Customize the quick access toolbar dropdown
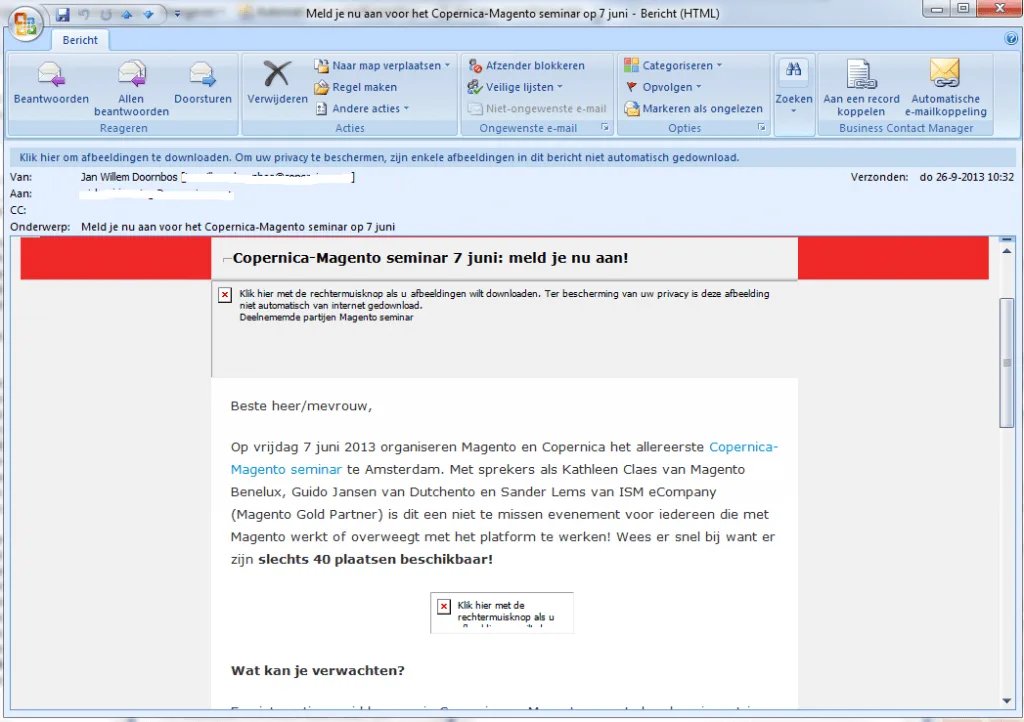Viewport: 1024px width, 722px height. (177, 14)
